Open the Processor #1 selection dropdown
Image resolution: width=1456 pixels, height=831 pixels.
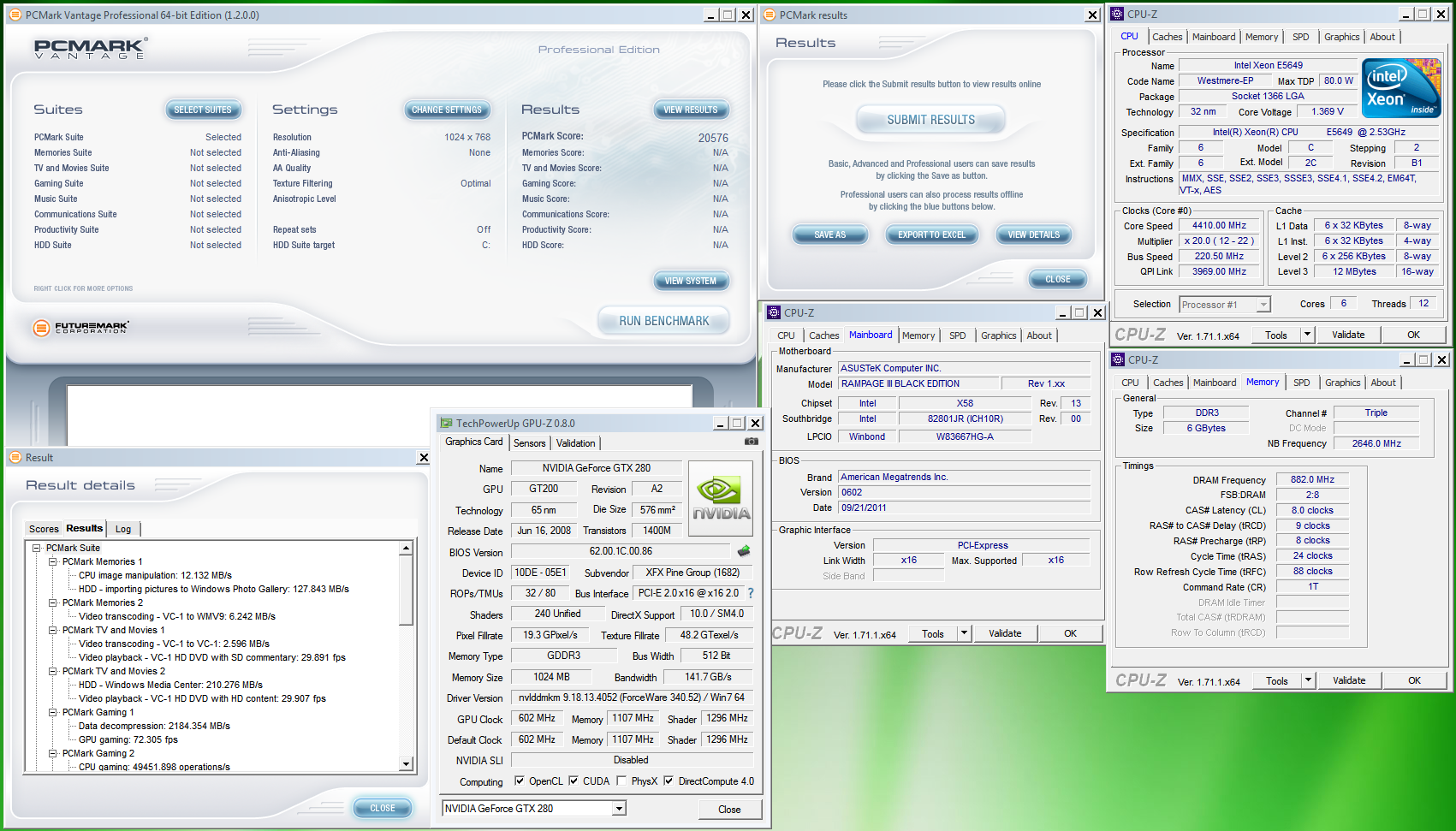pyautogui.click(x=1263, y=305)
